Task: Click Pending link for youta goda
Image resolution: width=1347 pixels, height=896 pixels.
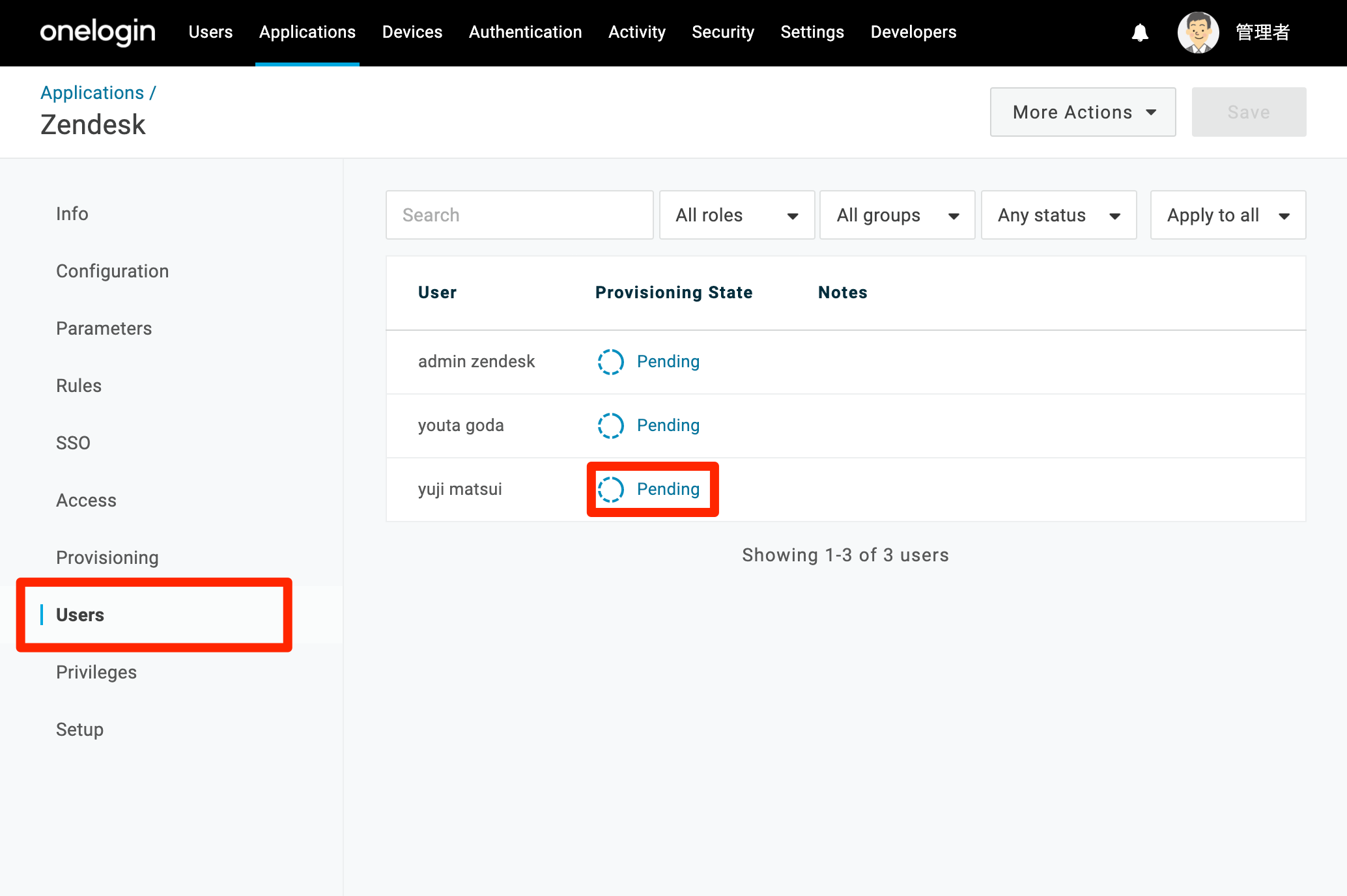Action: click(668, 425)
